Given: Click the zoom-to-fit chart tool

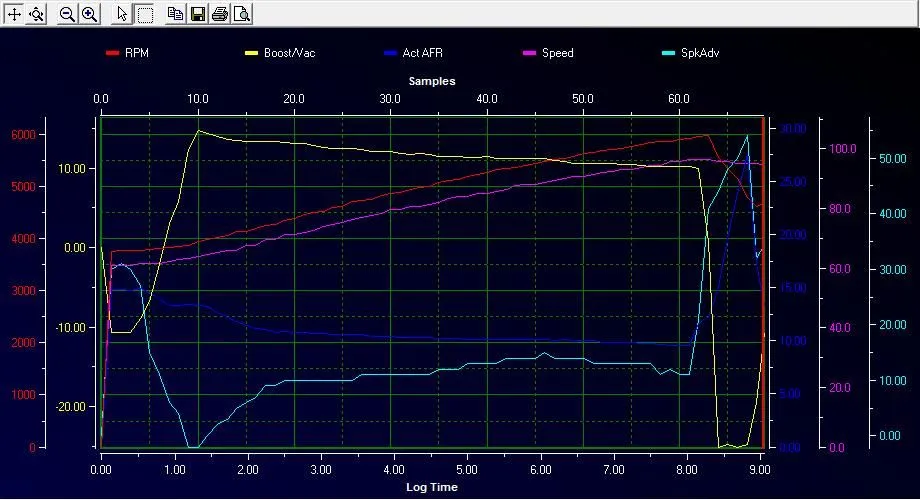Looking at the screenshot, I should (x=36, y=14).
